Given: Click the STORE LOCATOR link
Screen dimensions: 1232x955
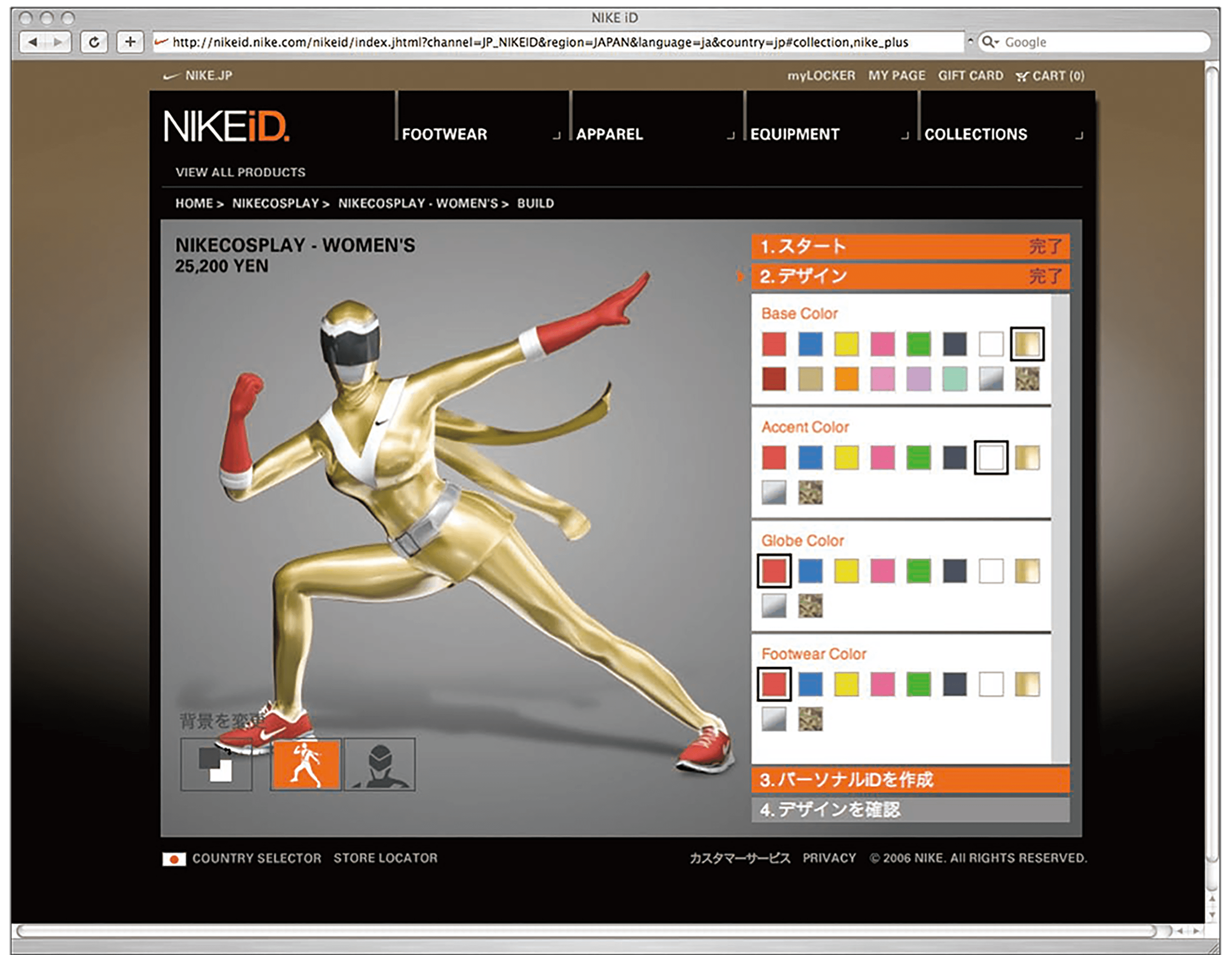Looking at the screenshot, I should tap(385, 858).
